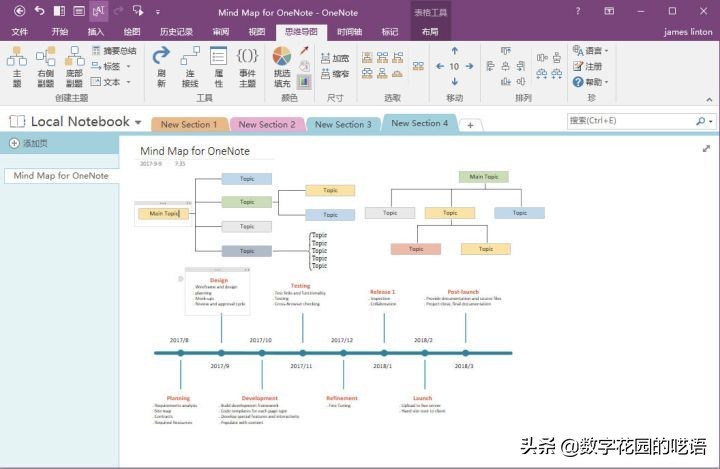Switch to the 绘图 tab
Viewport: 720px width, 469px height.
click(132, 32)
